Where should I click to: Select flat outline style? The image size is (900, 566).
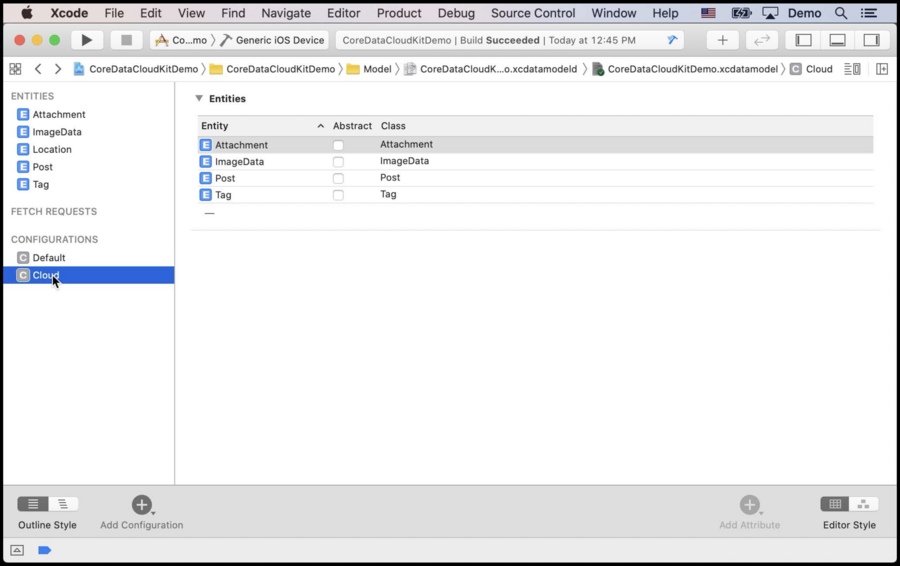pos(33,504)
